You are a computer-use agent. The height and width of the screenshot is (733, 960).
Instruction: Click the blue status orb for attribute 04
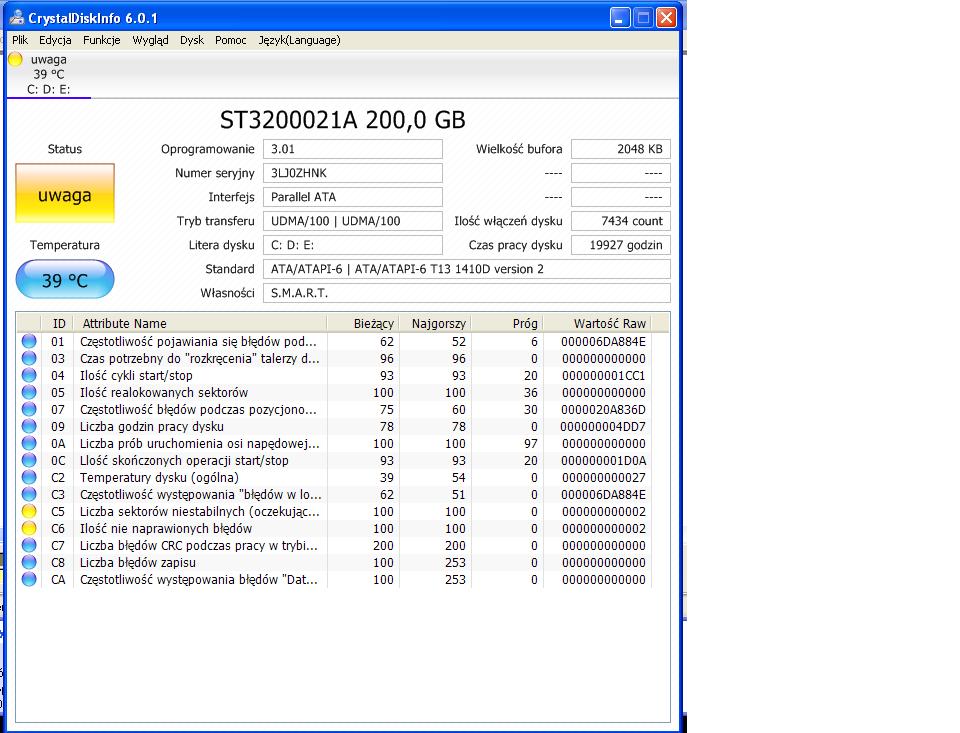tap(29, 375)
